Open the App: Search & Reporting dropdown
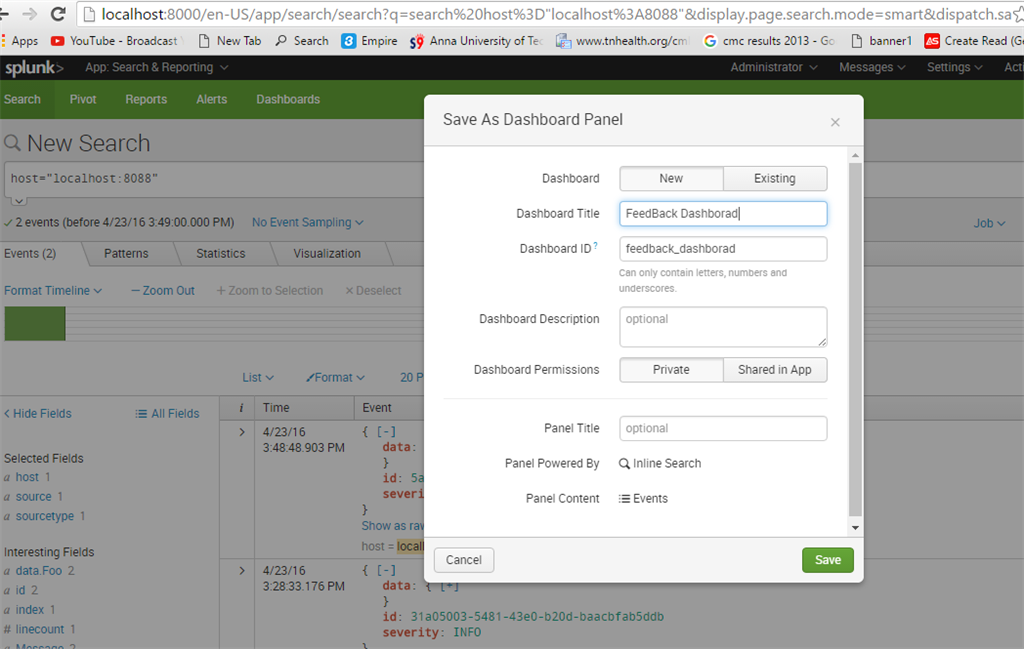This screenshot has width=1024, height=649. [156, 67]
